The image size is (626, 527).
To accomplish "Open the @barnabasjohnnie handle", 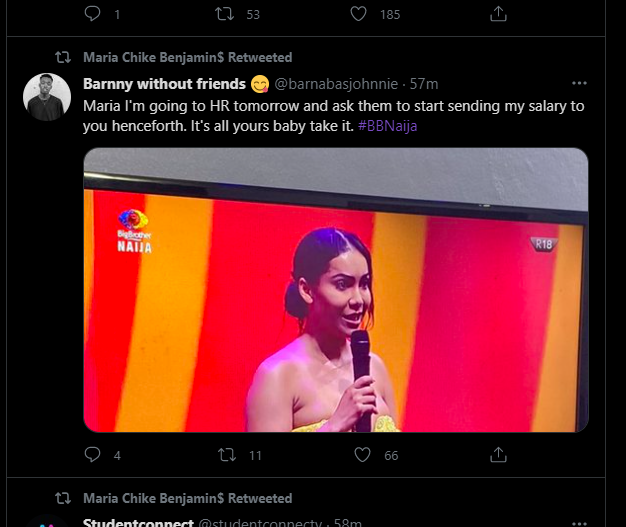I will pos(336,84).
